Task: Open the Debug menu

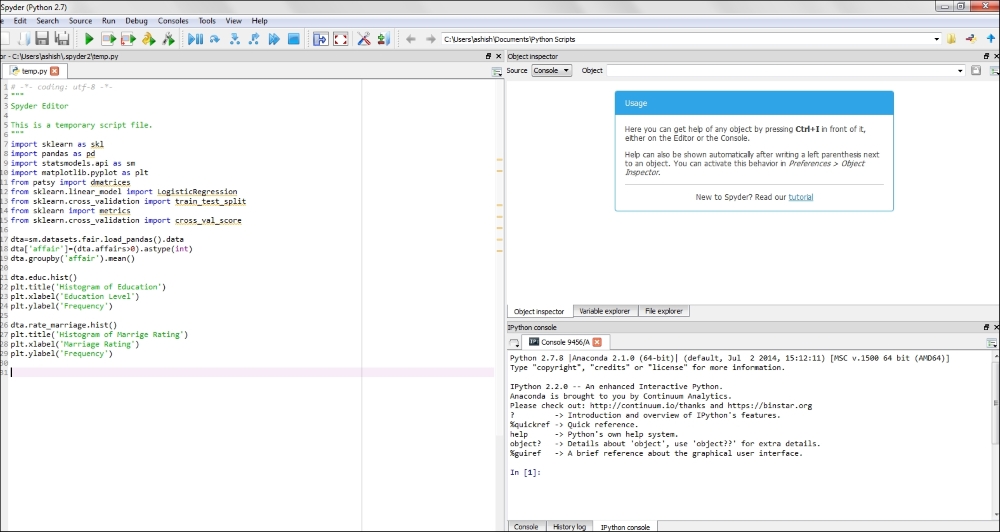Action: click(136, 20)
